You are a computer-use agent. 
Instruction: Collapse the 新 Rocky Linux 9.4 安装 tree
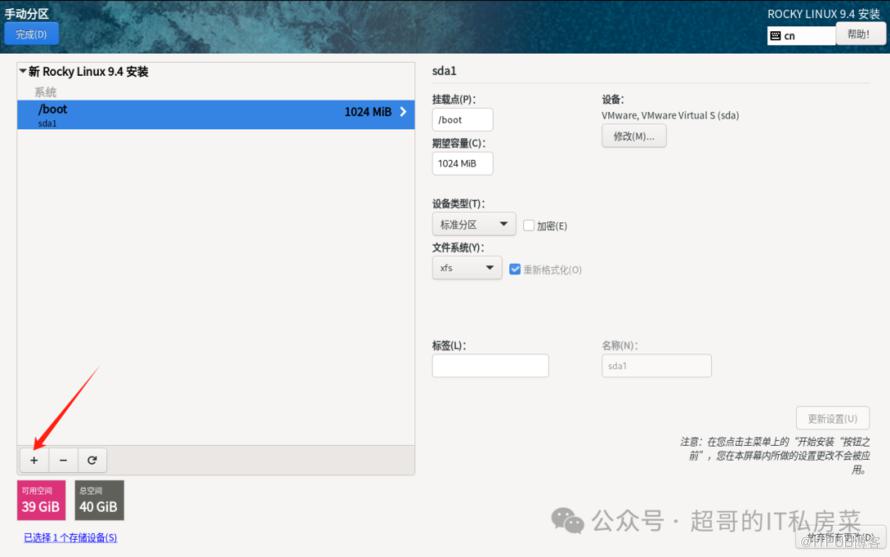point(23,71)
